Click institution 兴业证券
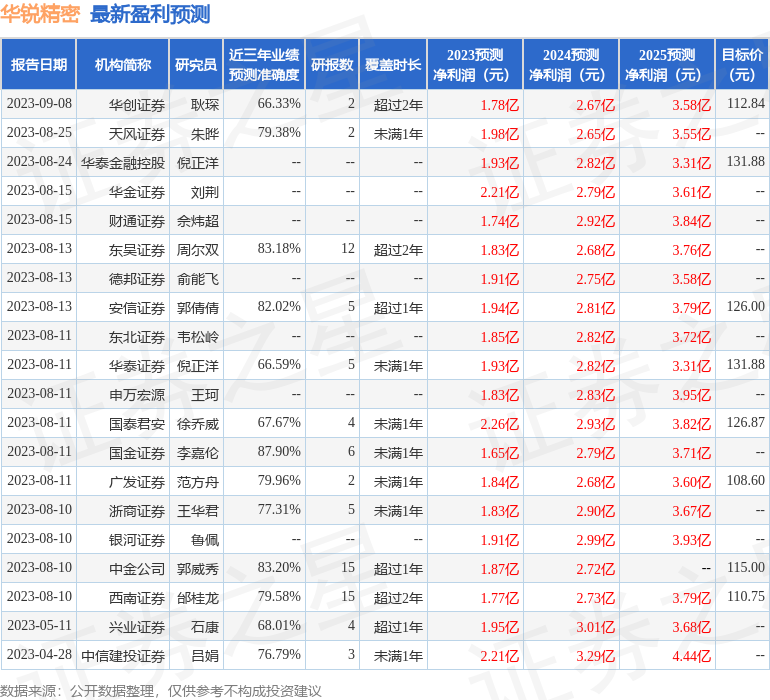Viewport: 770px width, 700px height. [x=137, y=626]
